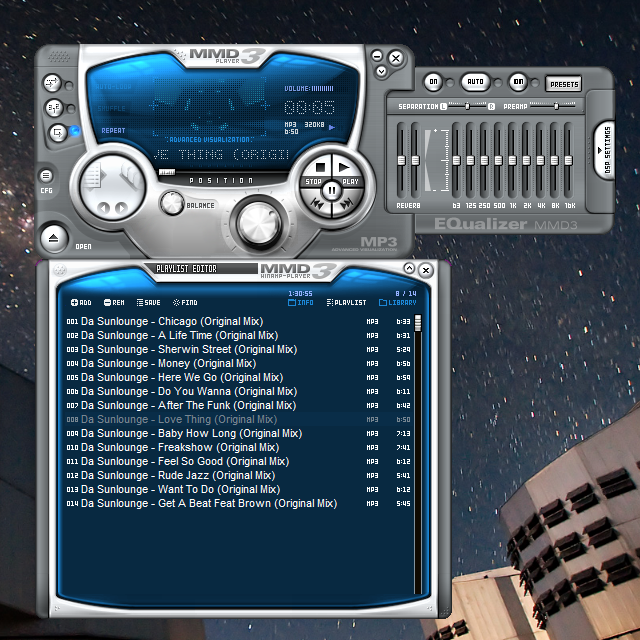The width and height of the screenshot is (640, 640).
Task: Toggle the equalizer AUTO button
Action: point(475,82)
